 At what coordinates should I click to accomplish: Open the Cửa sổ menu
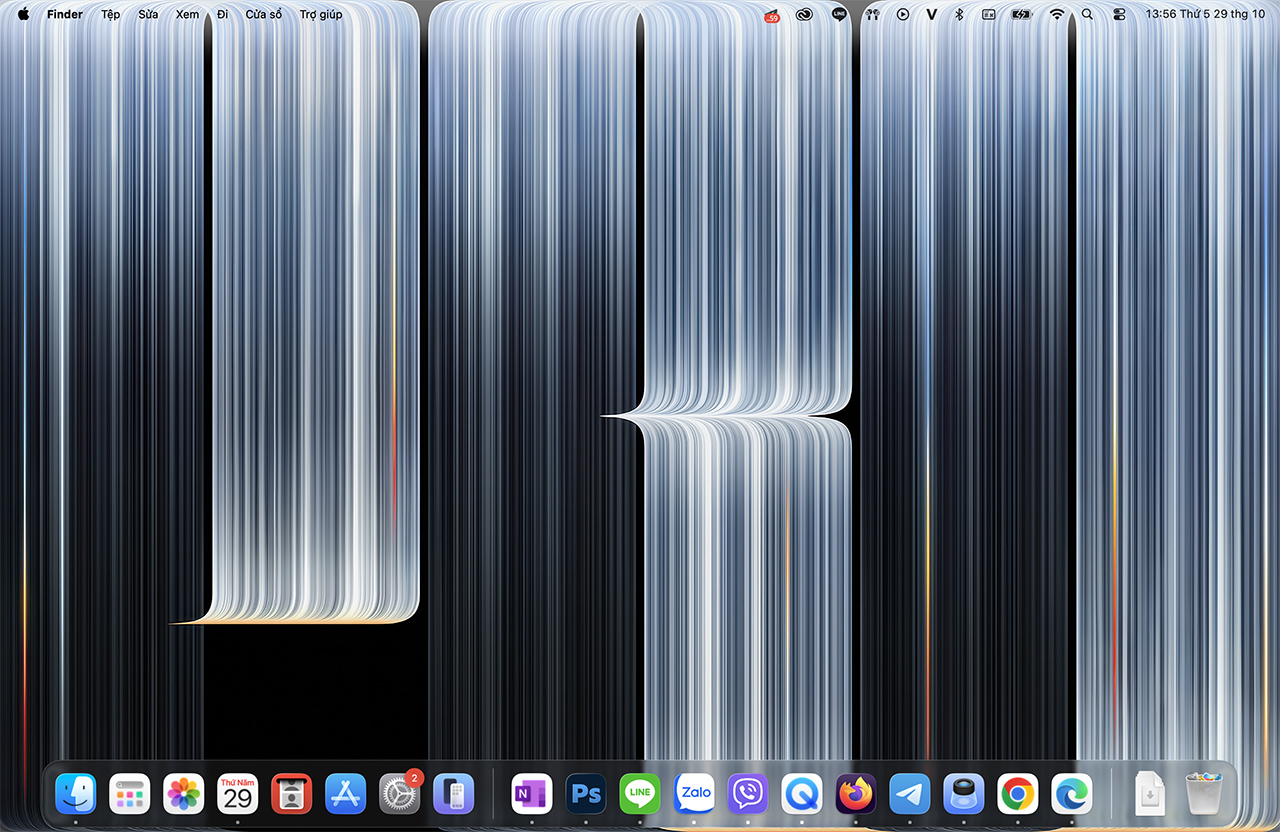[264, 14]
